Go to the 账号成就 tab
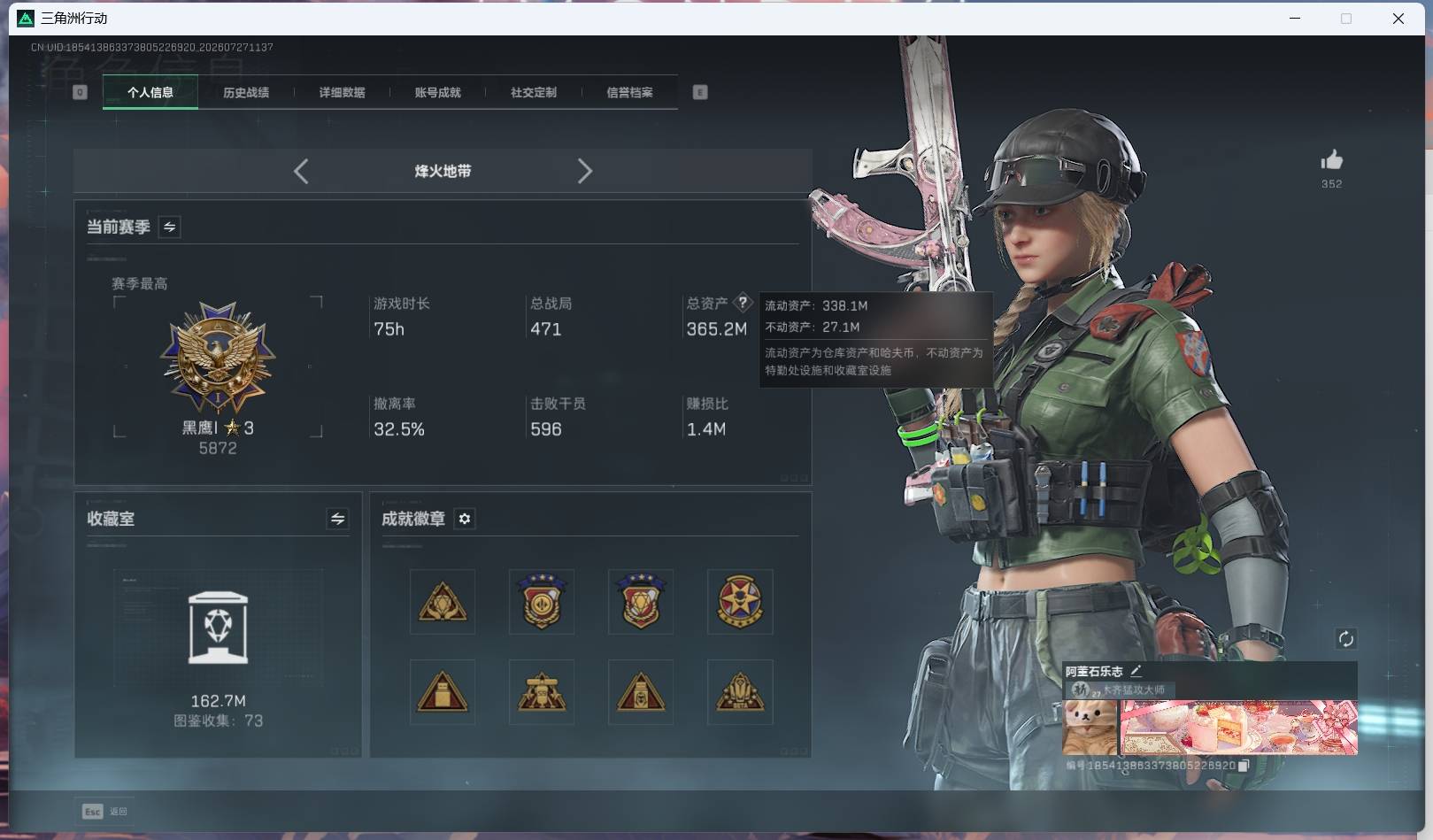Image resolution: width=1433 pixels, height=840 pixels. tap(437, 92)
